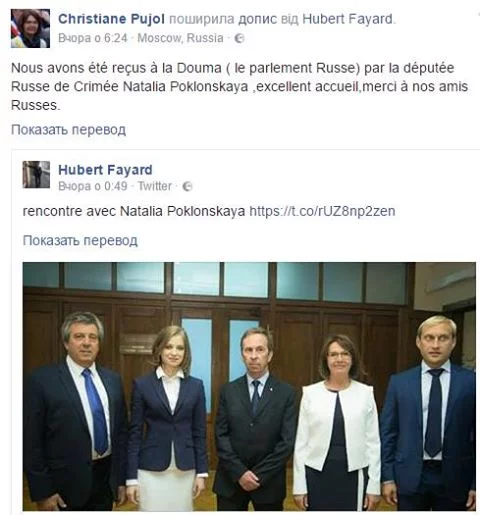The image size is (480, 515).
Task: Open the 'Moscow, Russia' location link
Action: pyautogui.click(x=180, y=38)
